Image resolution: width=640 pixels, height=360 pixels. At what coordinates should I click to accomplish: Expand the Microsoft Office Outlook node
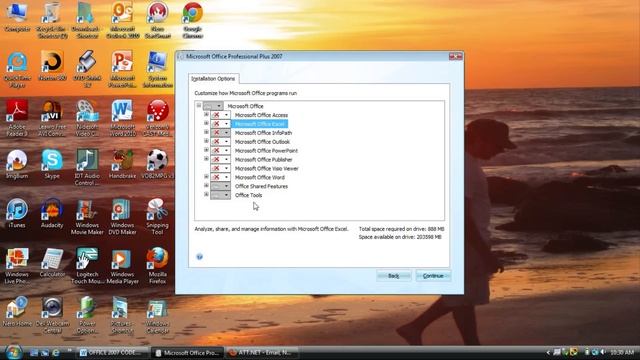(x=206, y=141)
